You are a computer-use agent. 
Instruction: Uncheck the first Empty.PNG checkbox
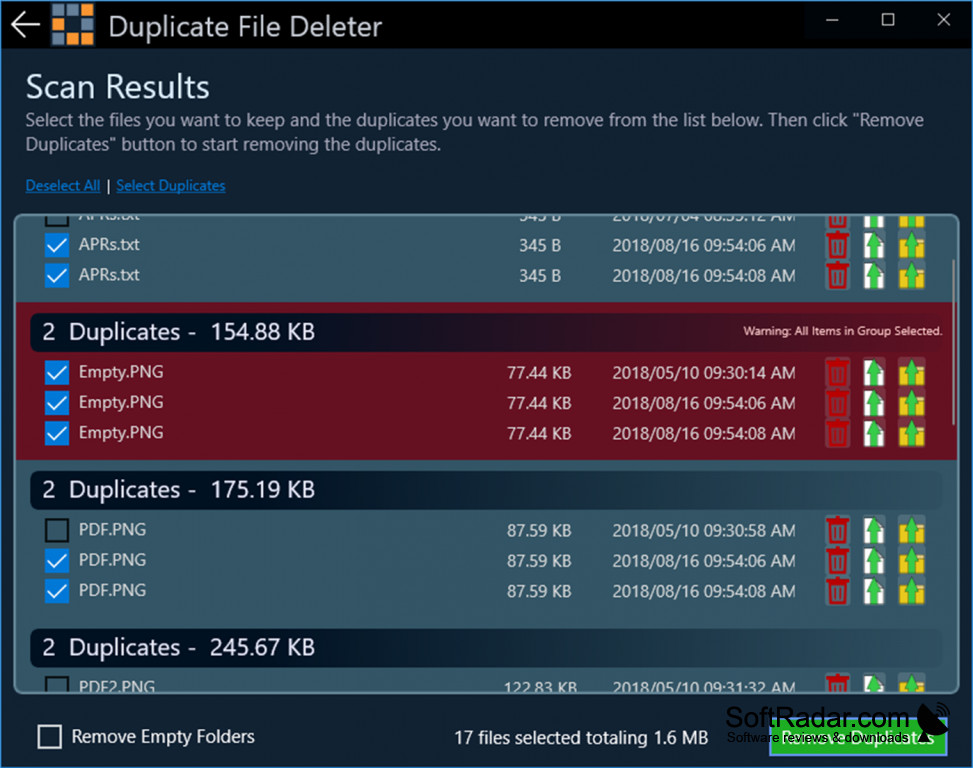[x=57, y=373]
